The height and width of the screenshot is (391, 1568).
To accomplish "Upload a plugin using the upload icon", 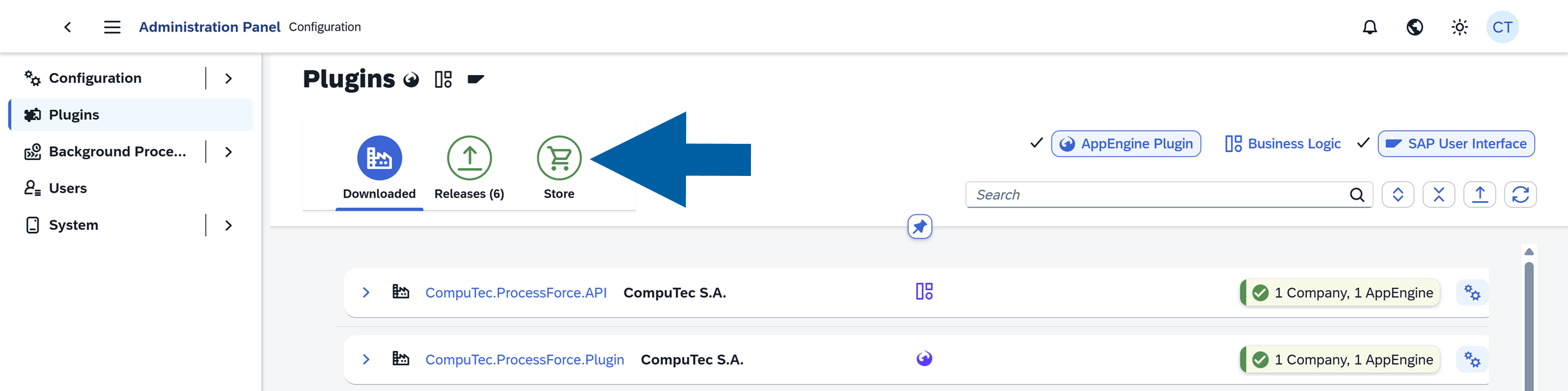I will [1479, 195].
